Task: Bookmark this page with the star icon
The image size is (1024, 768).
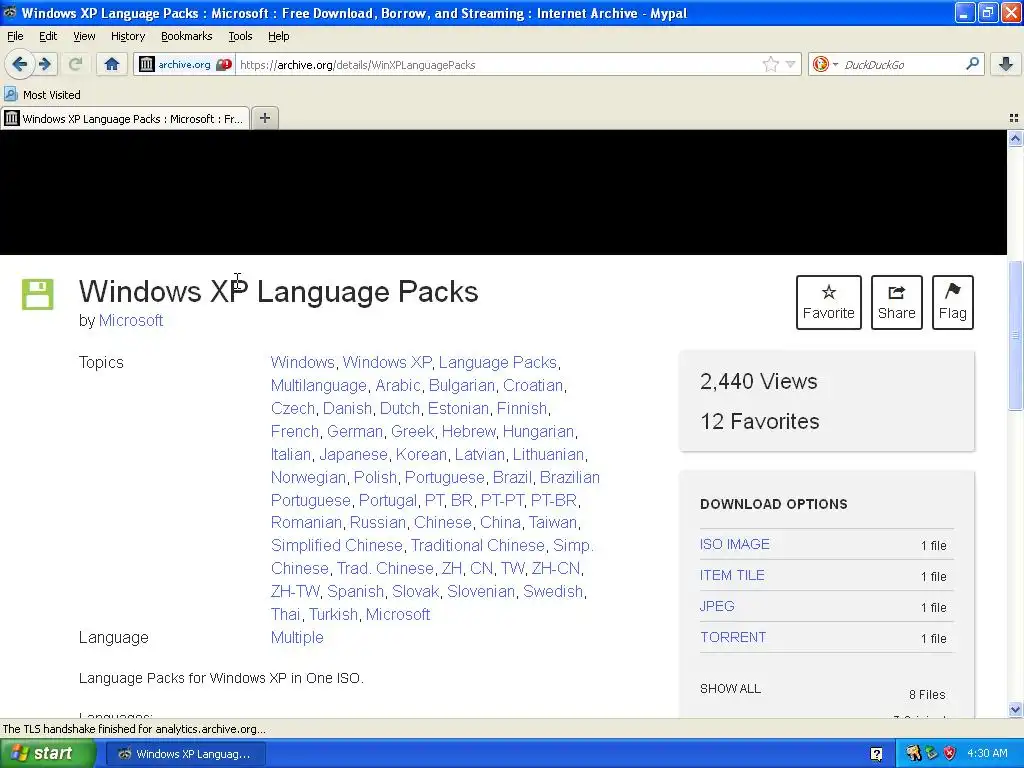Action: coord(771,64)
